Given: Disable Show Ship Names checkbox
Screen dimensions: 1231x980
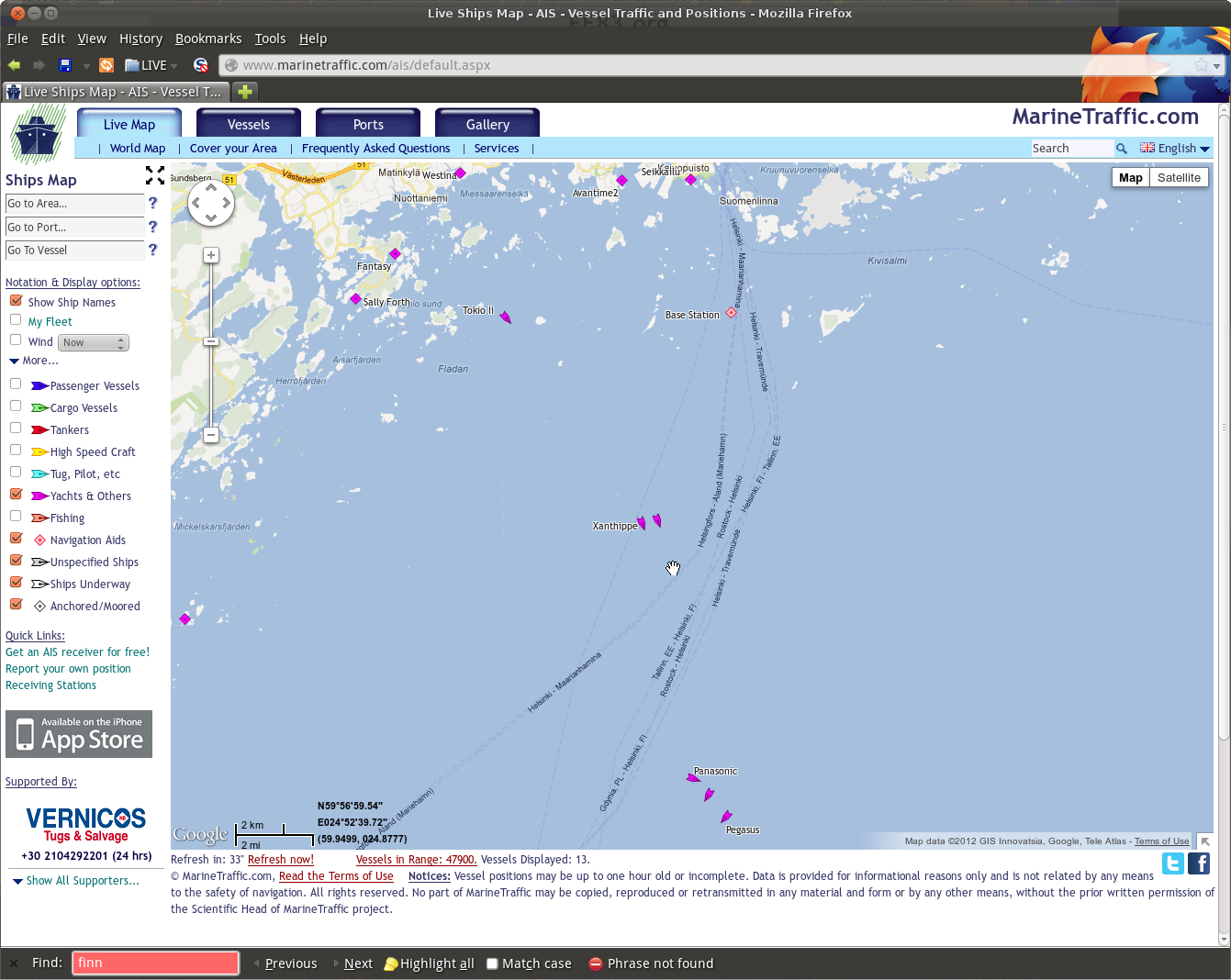Looking at the screenshot, I should pyautogui.click(x=16, y=301).
